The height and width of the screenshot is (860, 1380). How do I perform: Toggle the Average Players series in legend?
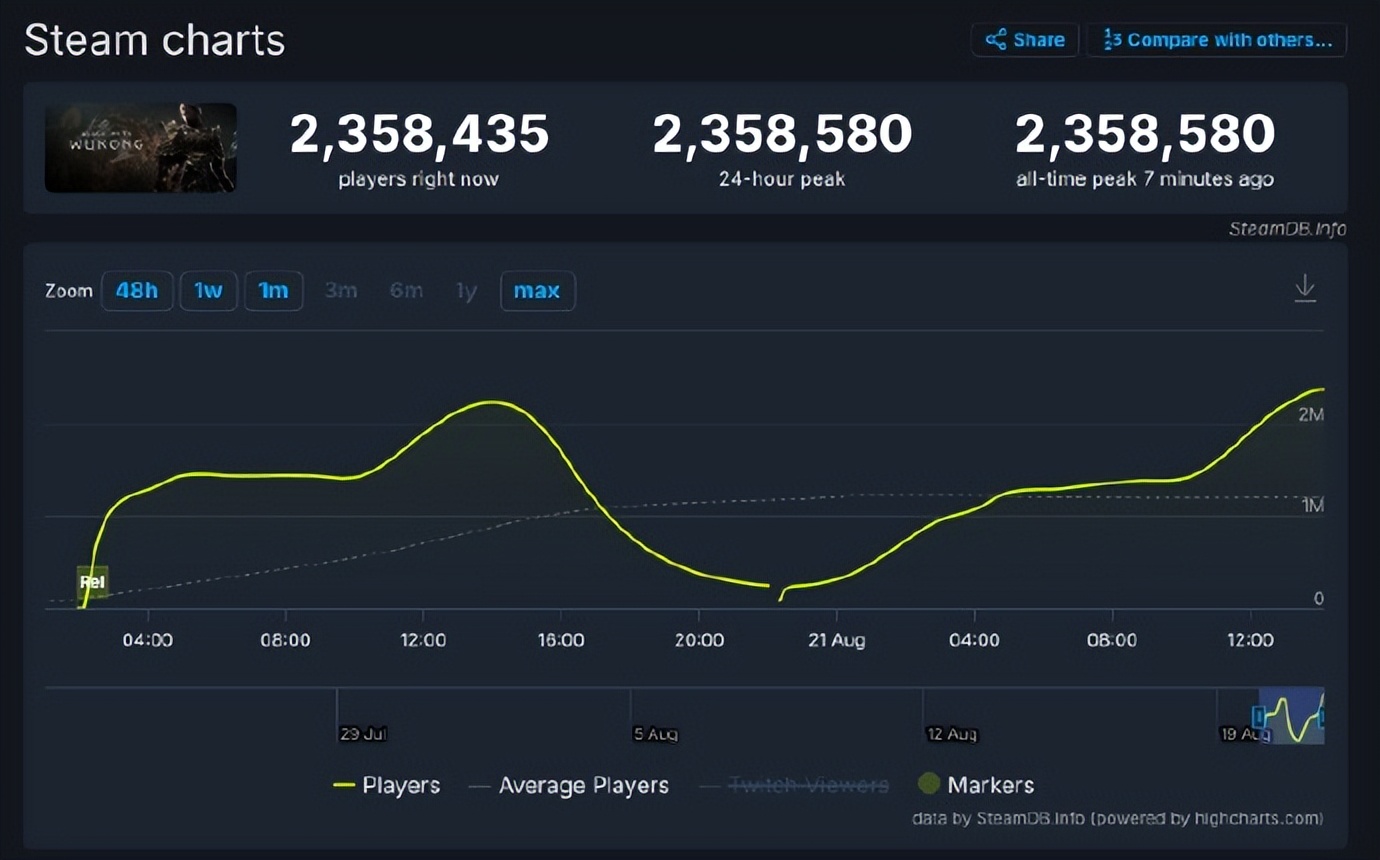[568, 785]
